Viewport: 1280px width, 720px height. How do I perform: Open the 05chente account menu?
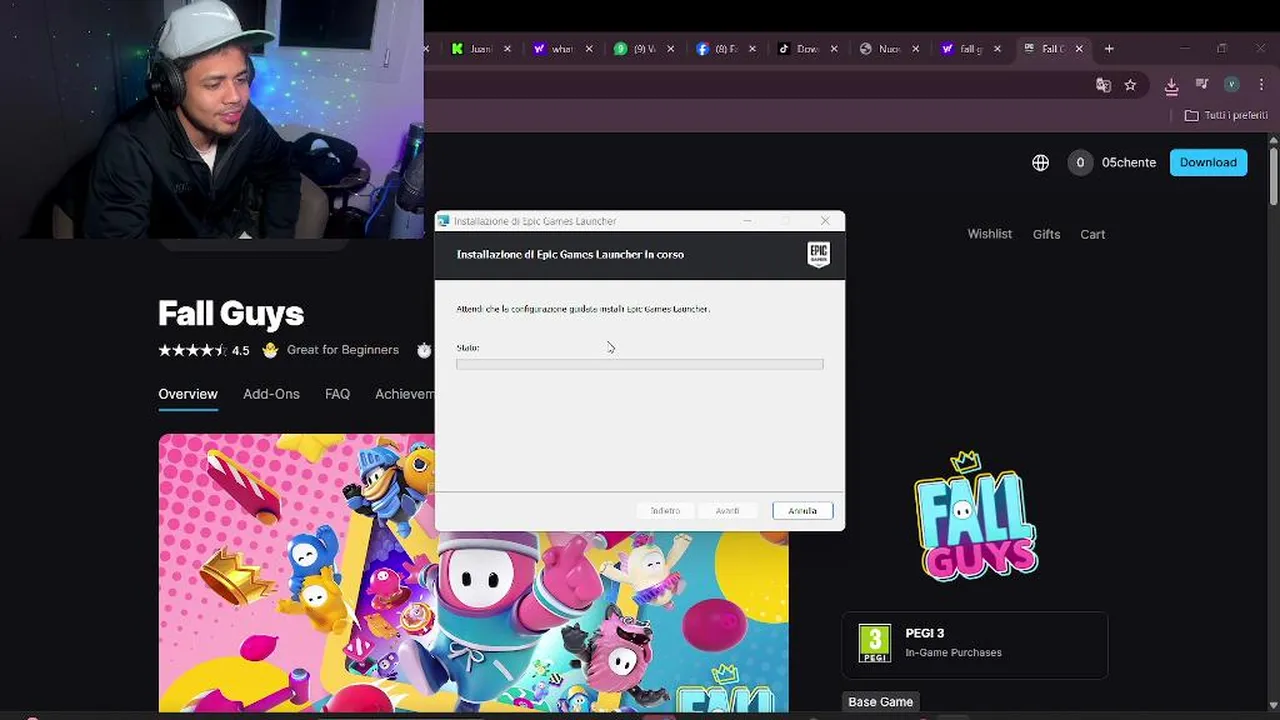tap(1129, 162)
